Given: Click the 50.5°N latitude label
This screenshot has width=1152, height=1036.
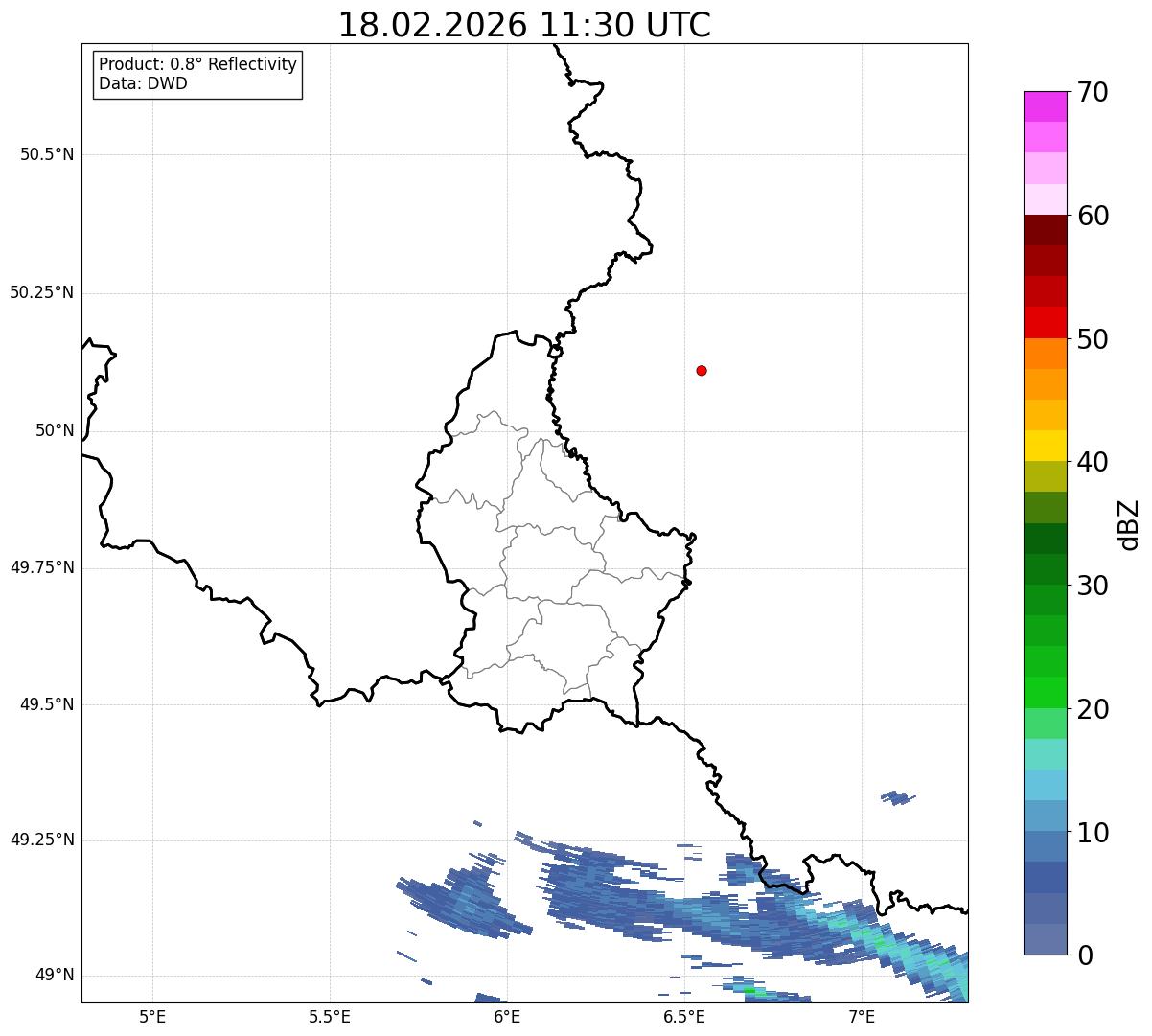Looking at the screenshot, I should click(47, 154).
